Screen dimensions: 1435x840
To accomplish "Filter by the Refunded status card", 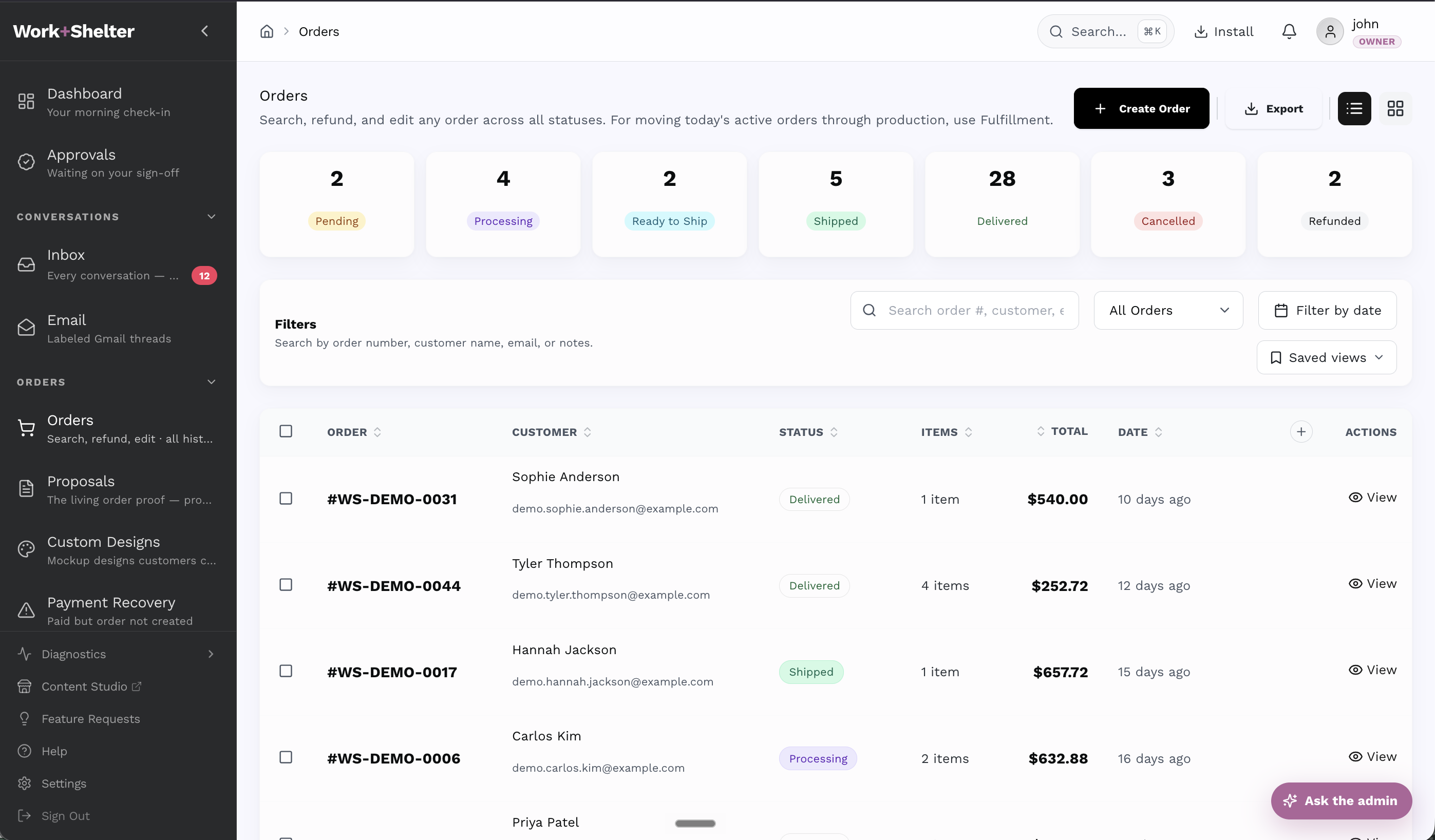I will tap(1334, 204).
